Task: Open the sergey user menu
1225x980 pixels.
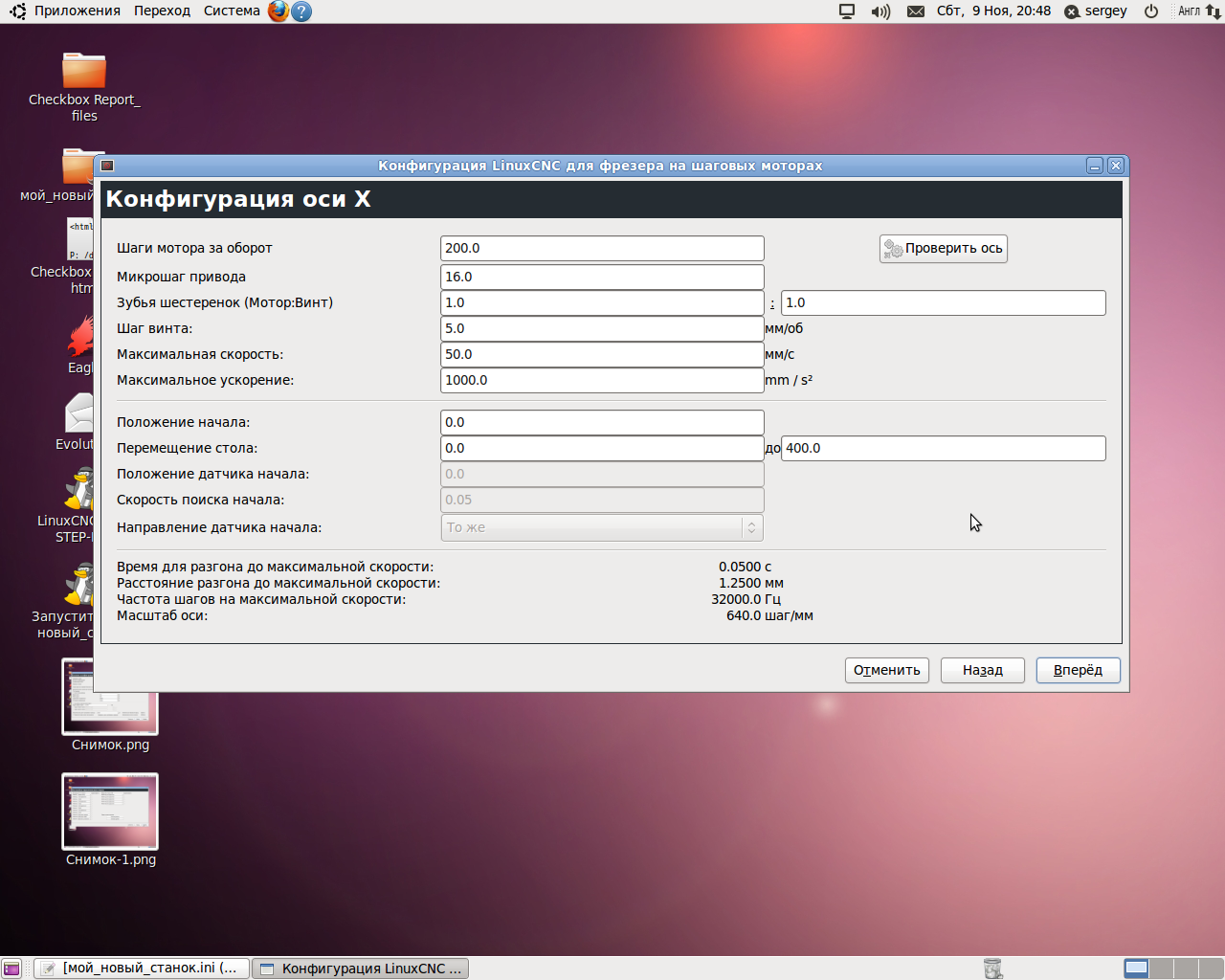Action: coord(1097,11)
